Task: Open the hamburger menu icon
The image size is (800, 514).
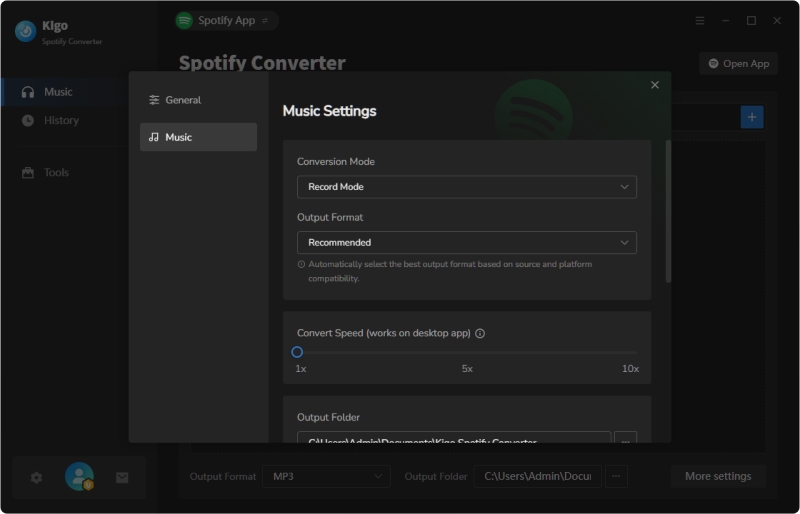Action: click(699, 20)
